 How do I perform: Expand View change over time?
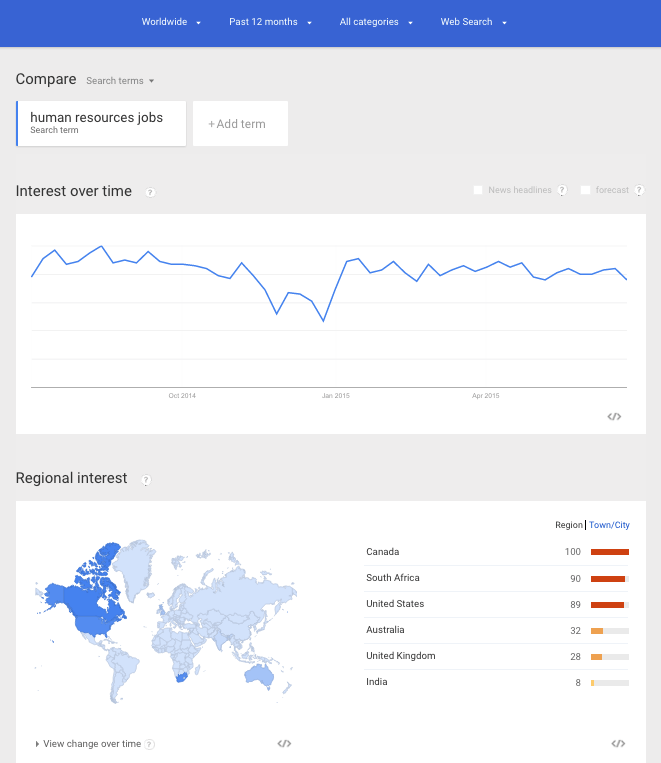pos(90,744)
